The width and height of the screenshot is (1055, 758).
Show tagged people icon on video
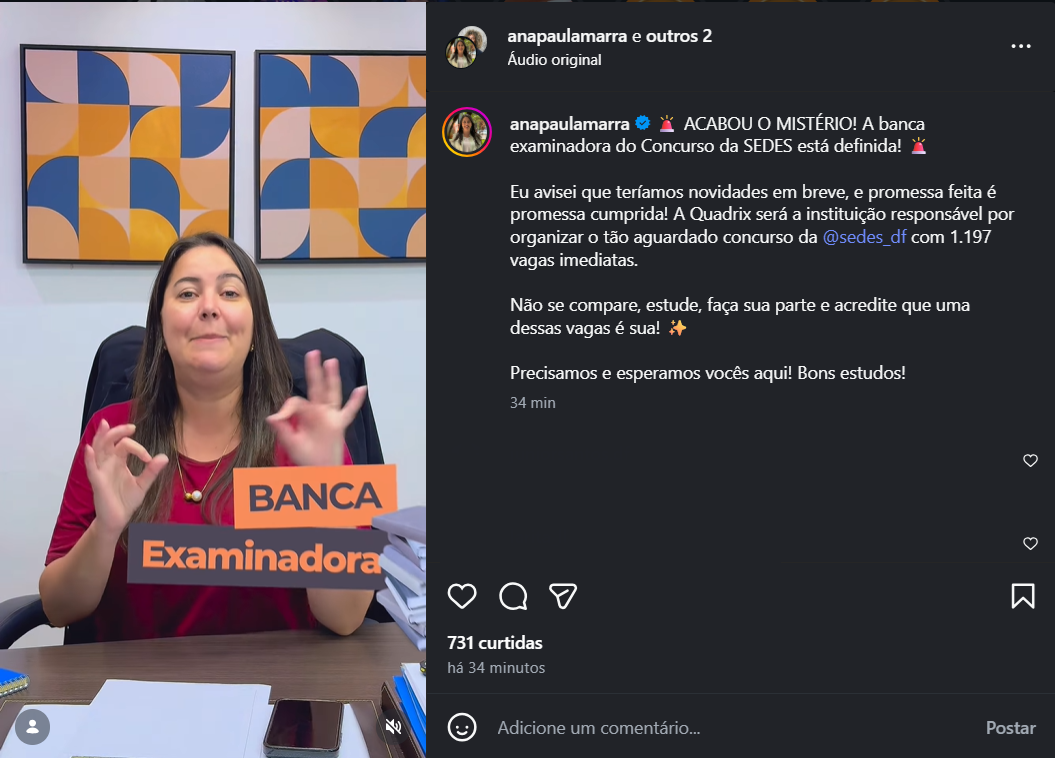[32, 727]
